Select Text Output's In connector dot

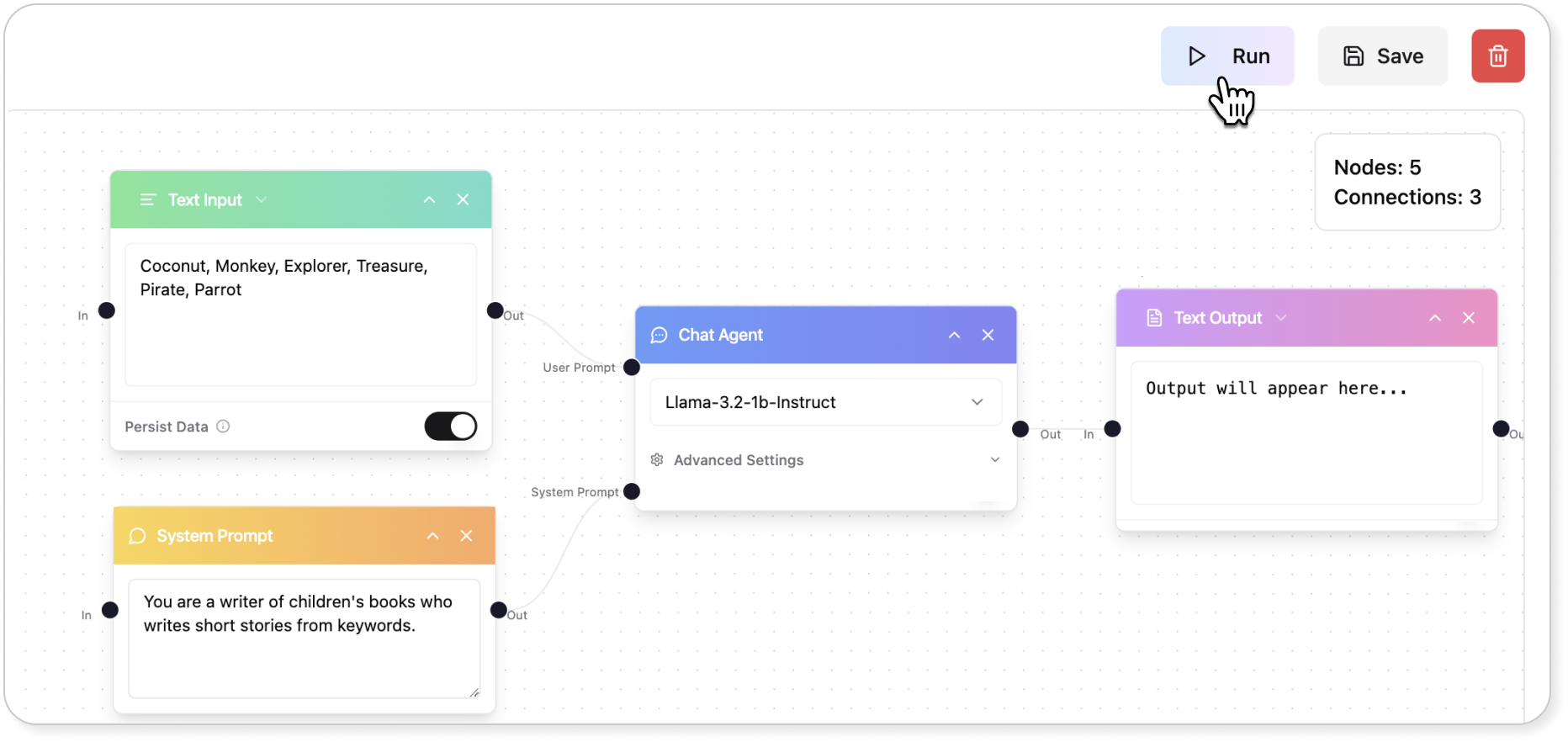click(x=1113, y=429)
